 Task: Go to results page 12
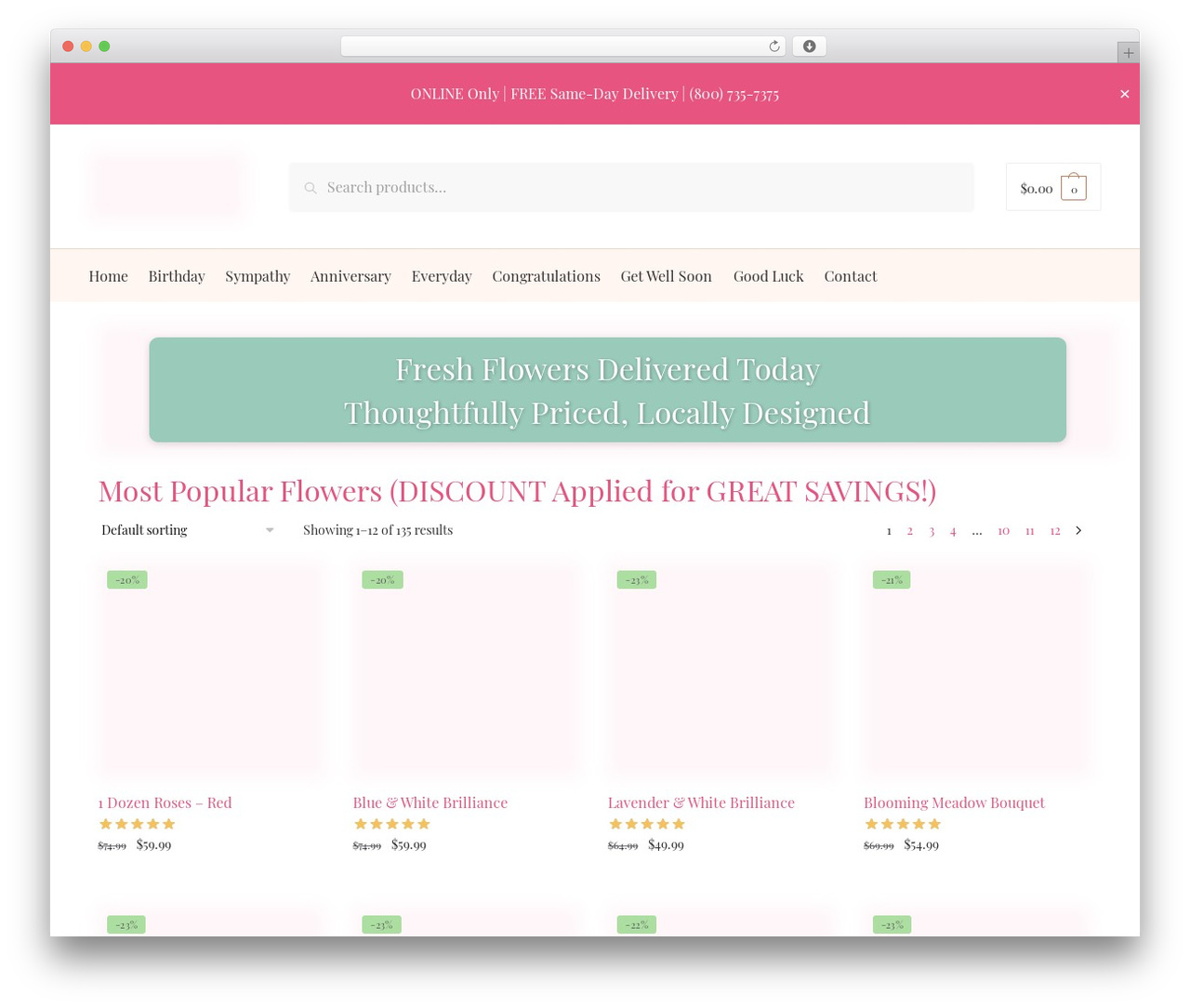(x=1054, y=530)
